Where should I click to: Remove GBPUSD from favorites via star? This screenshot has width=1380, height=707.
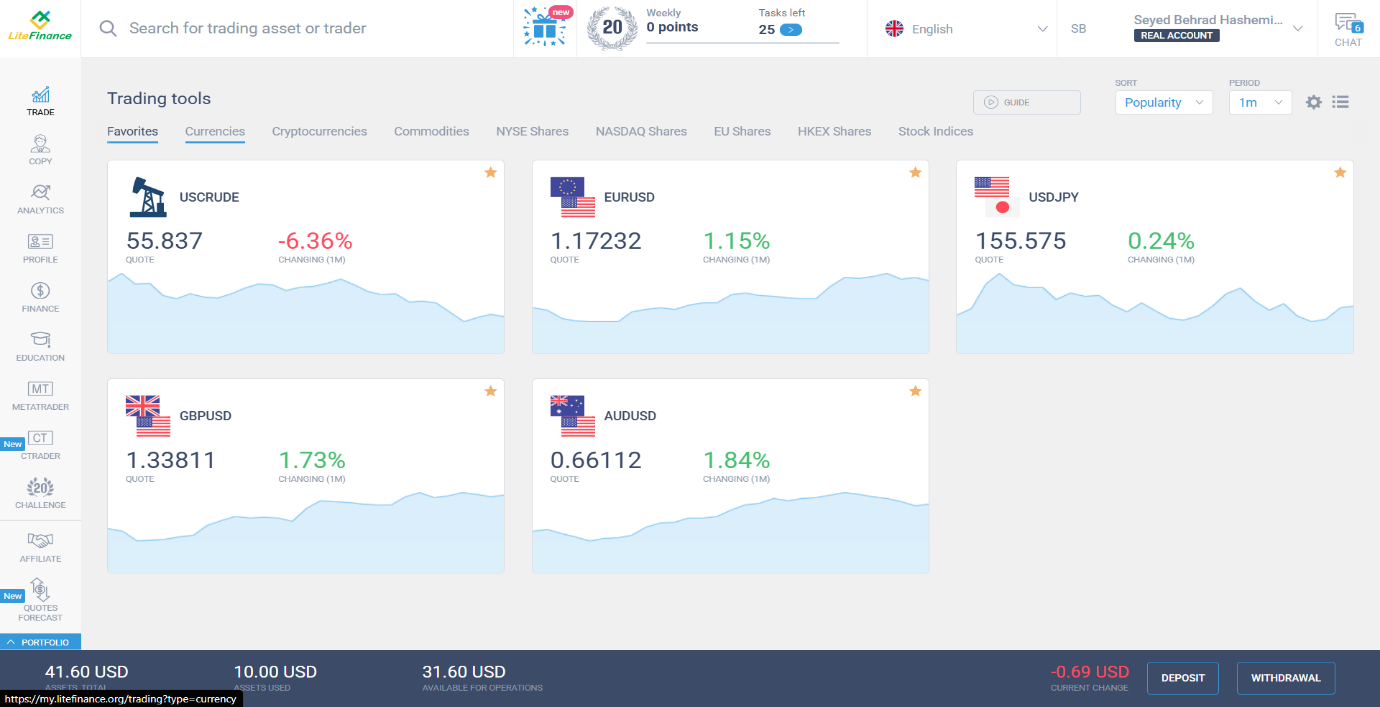coord(490,391)
